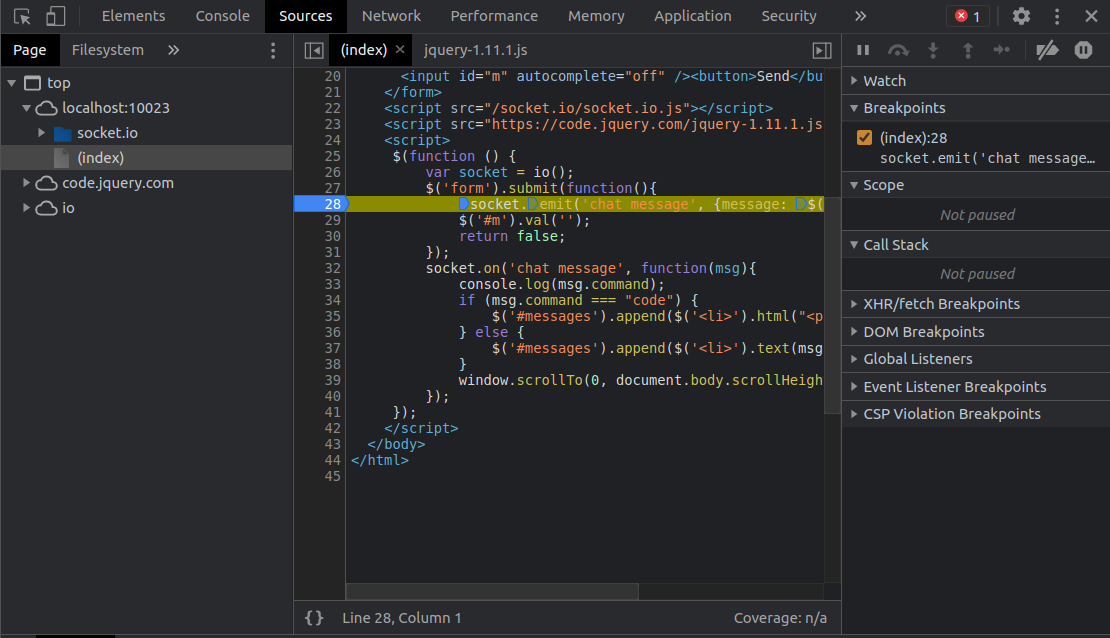
Task: Click inline breakpoint marker before socket on line 28
Action: [x=464, y=204]
